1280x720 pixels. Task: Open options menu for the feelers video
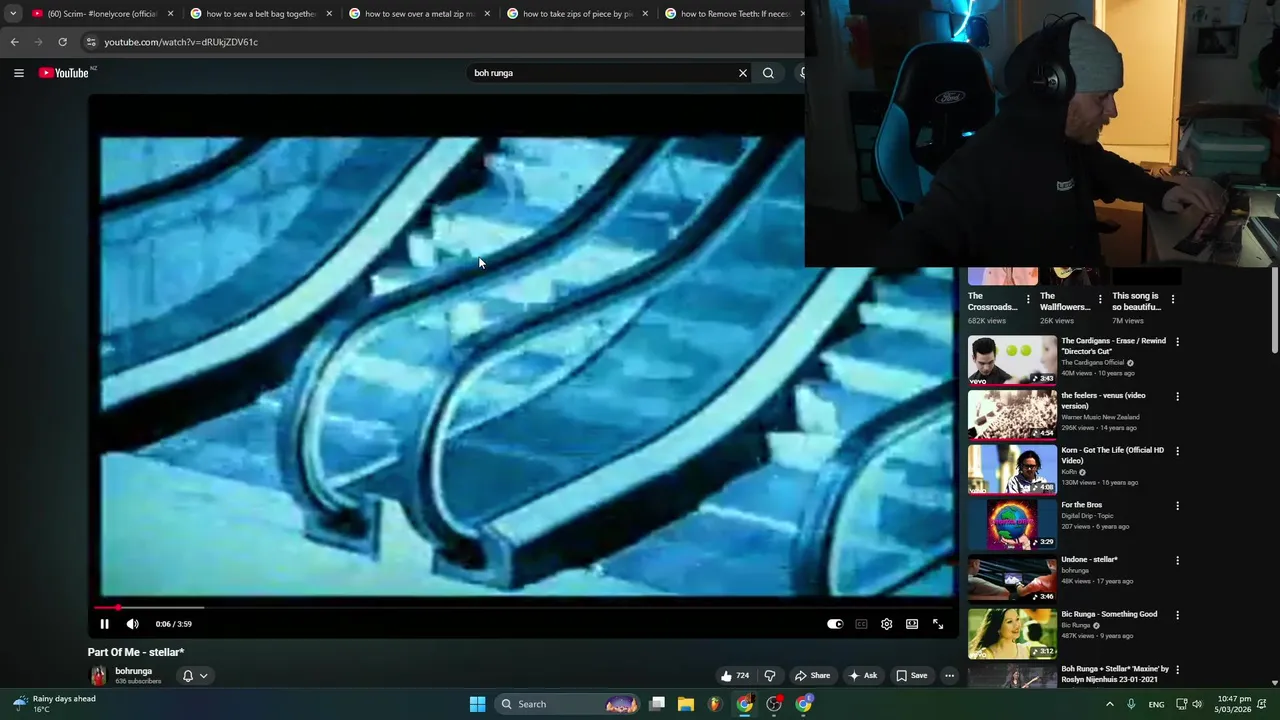tap(1177, 397)
